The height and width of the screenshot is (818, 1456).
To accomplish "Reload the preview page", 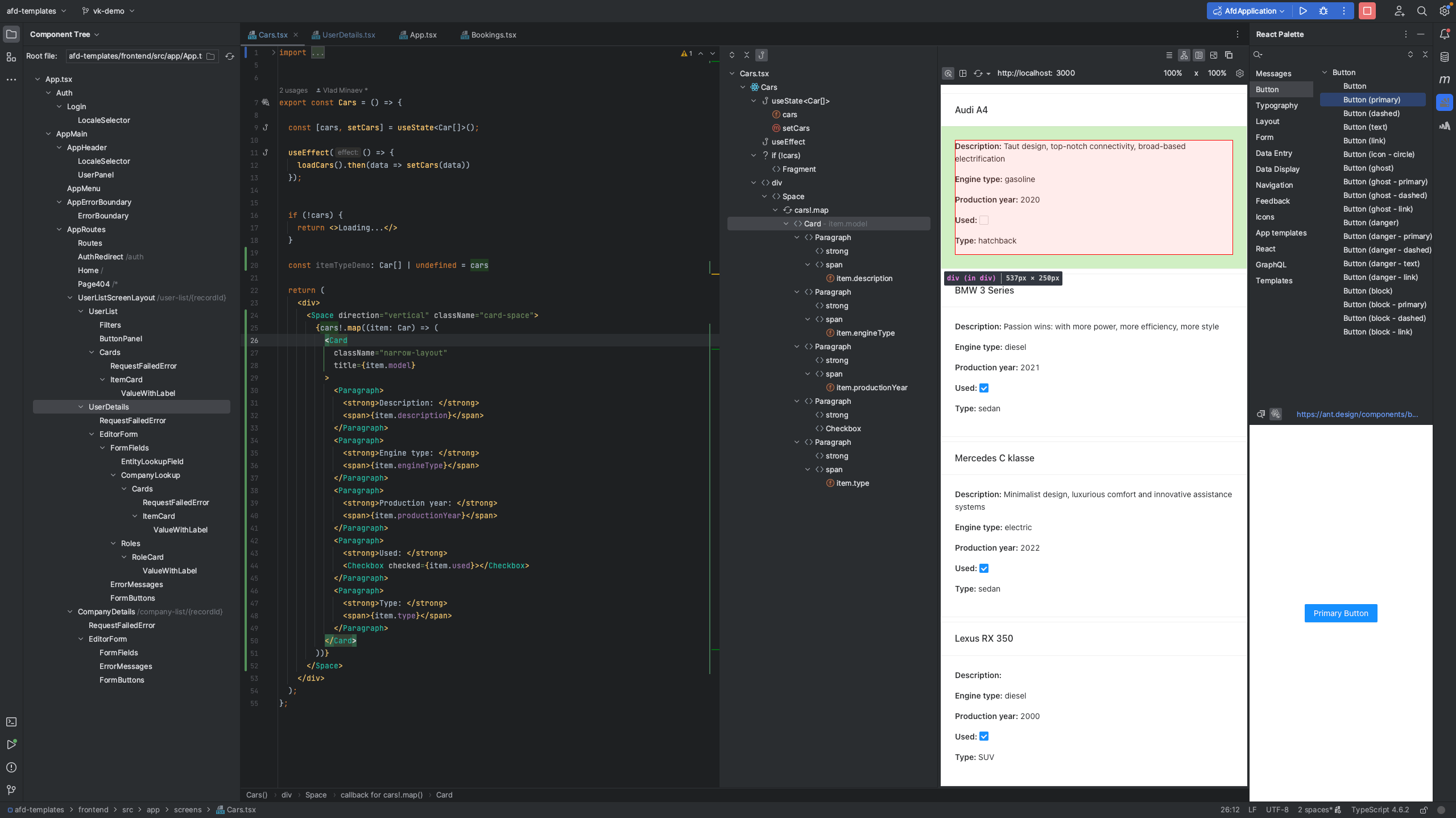I will tap(978, 73).
